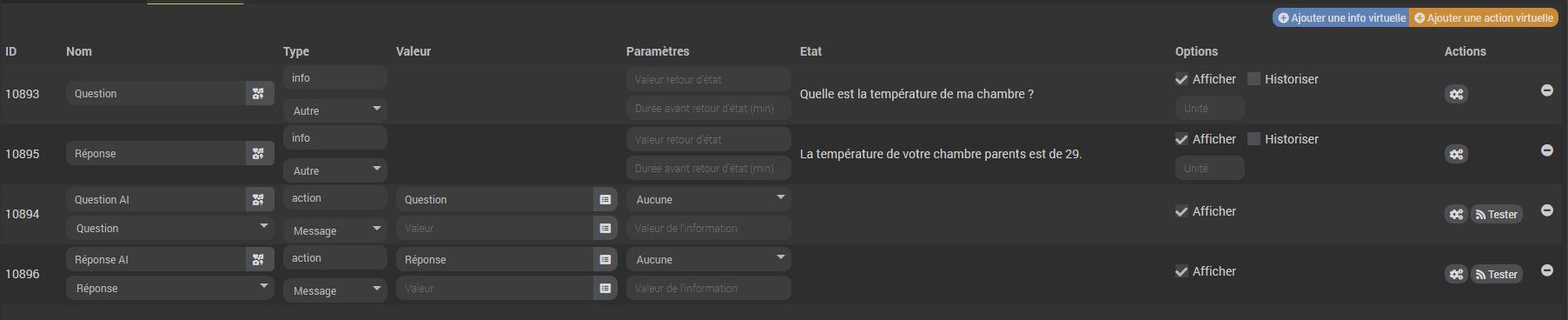This screenshot has width=1568, height=320.
Task: Focus the Unité field for Question command
Action: (1210, 109)
